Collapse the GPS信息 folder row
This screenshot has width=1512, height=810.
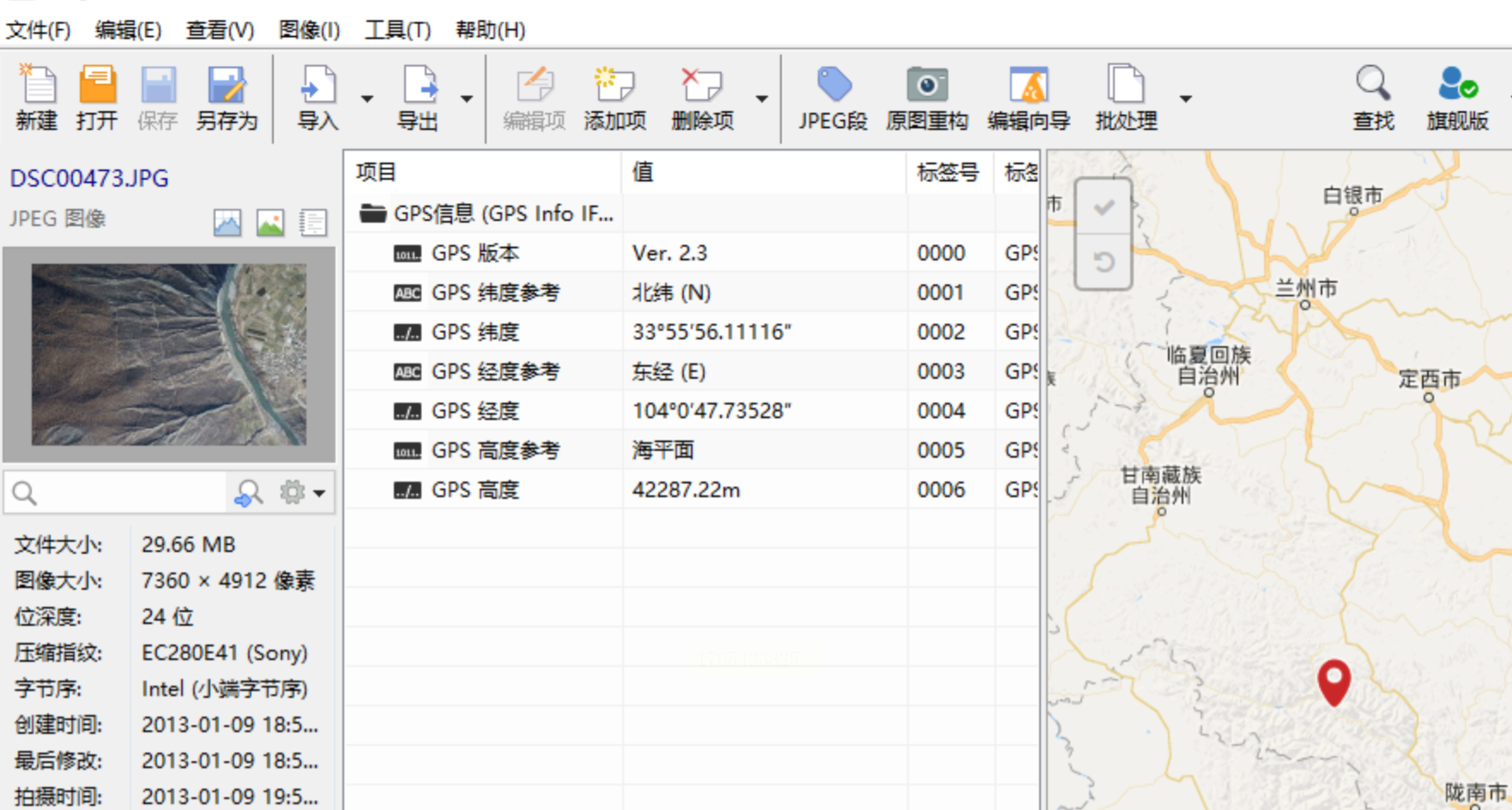[x=372, y=214]
